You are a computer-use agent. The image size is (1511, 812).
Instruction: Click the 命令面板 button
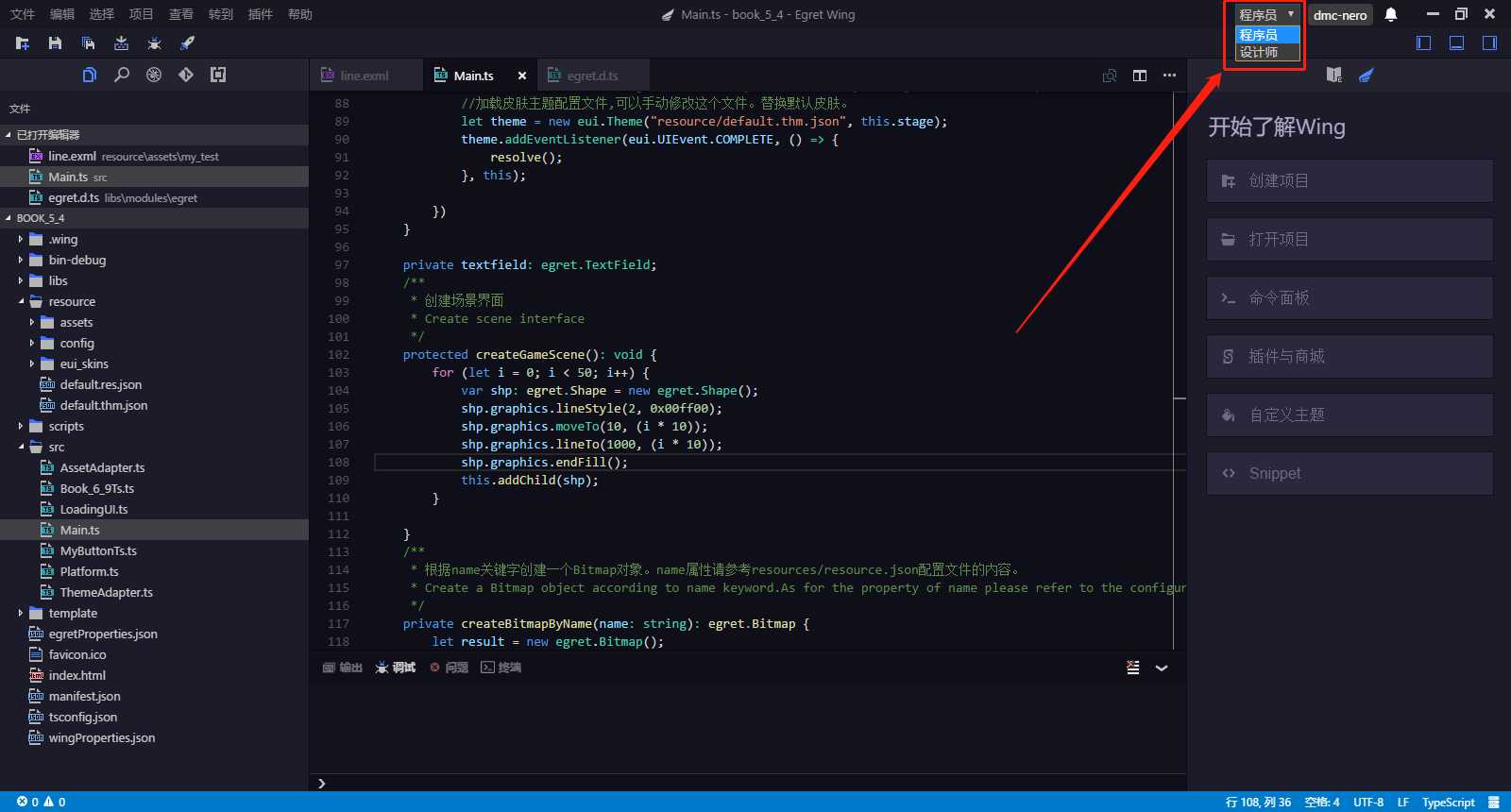tap(1350, 297)
